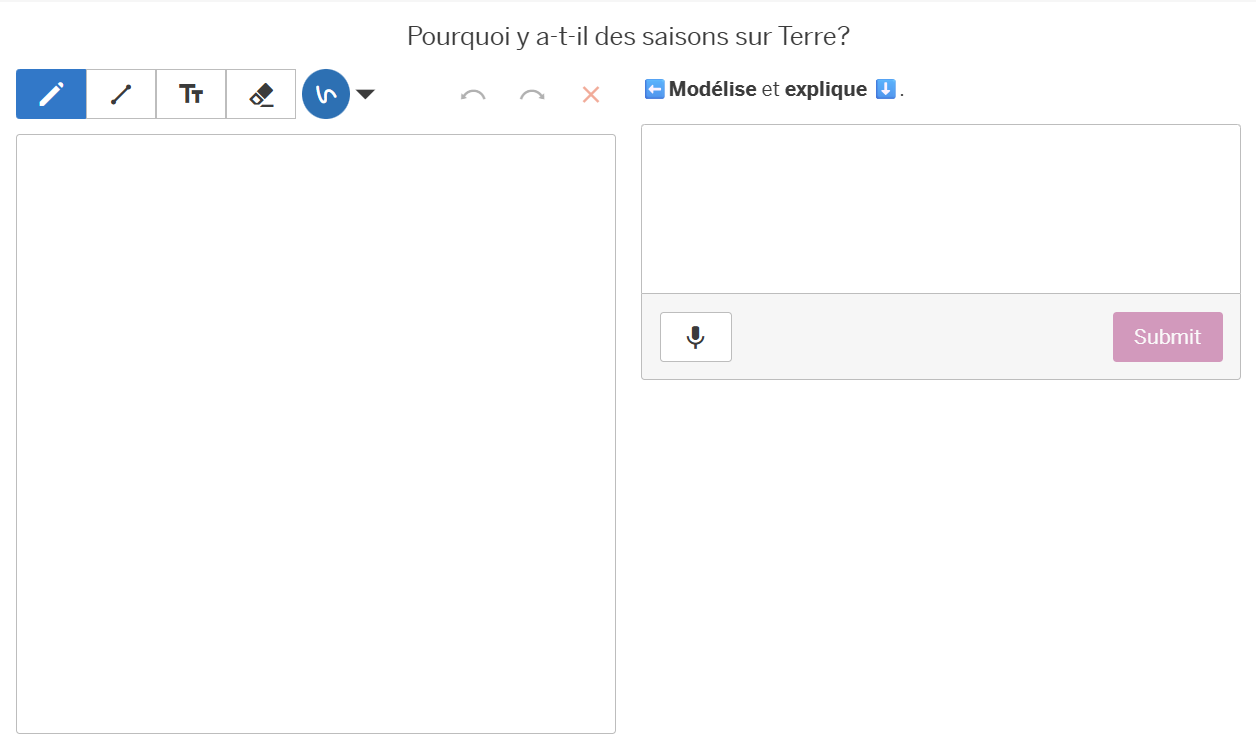Submit the answer with the Submit button
Viewport: 1256px width, 749px height.
point(1167,337)
